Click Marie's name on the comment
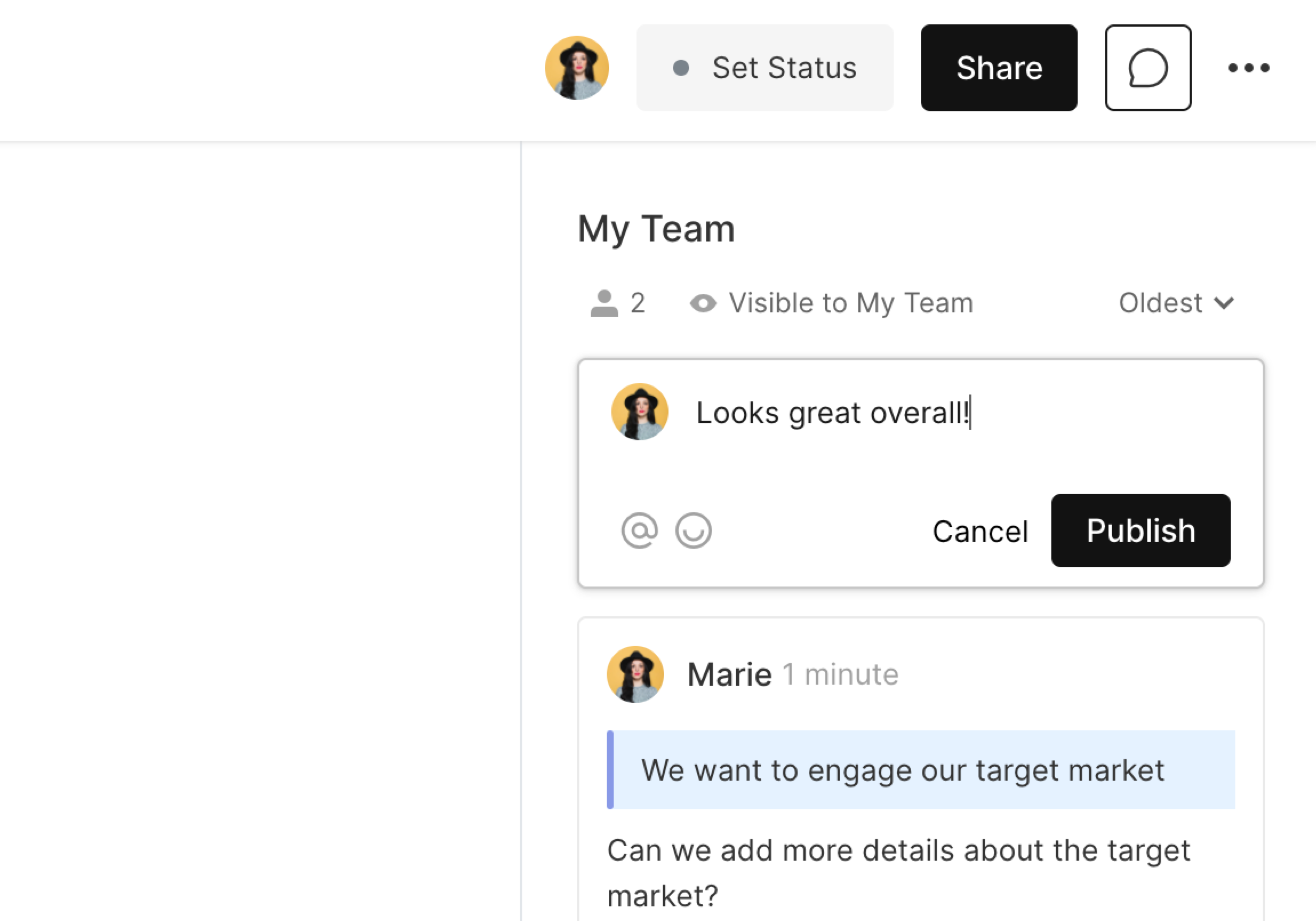 point(729,675)
